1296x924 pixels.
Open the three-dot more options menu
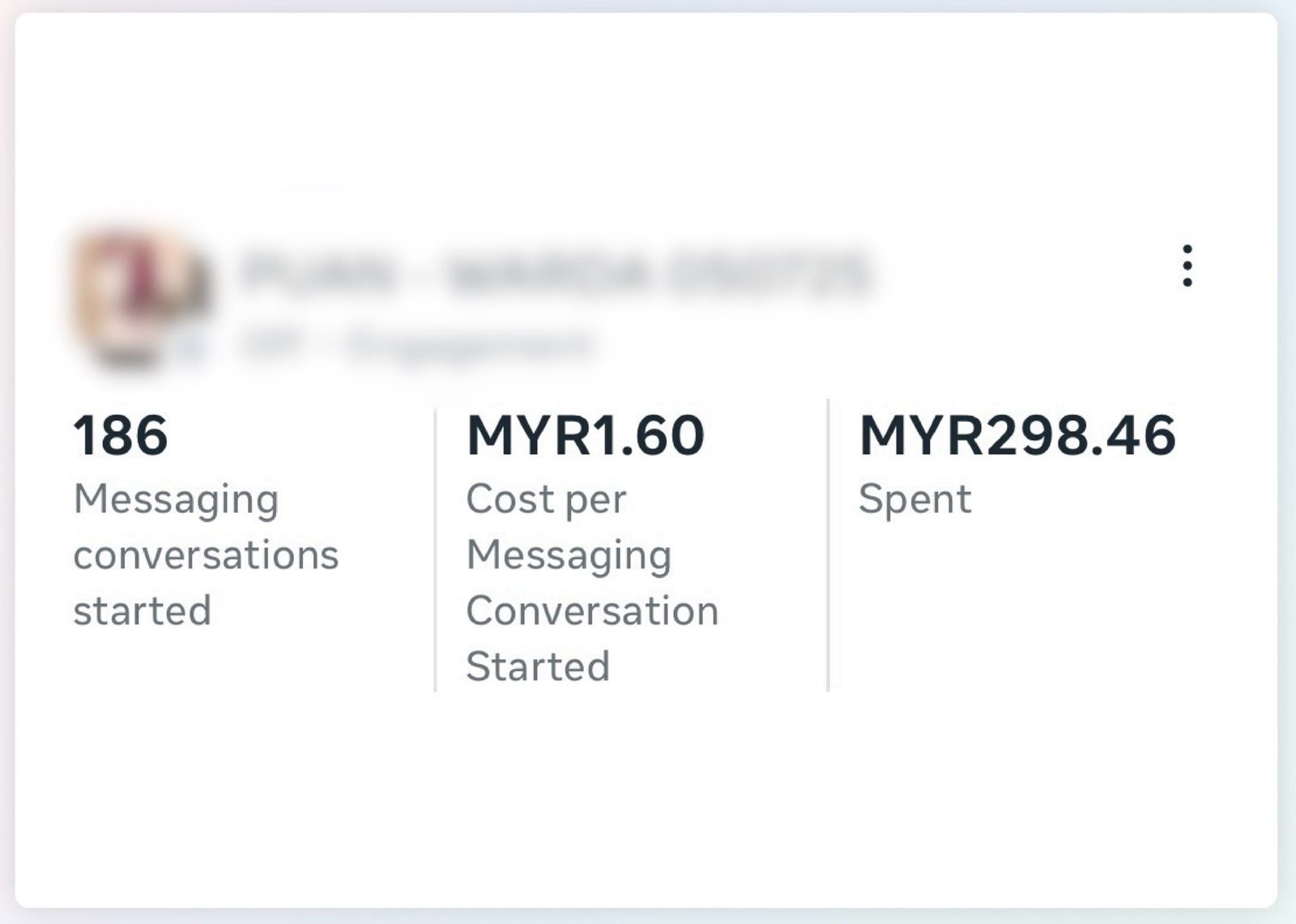pos(1187,266)
